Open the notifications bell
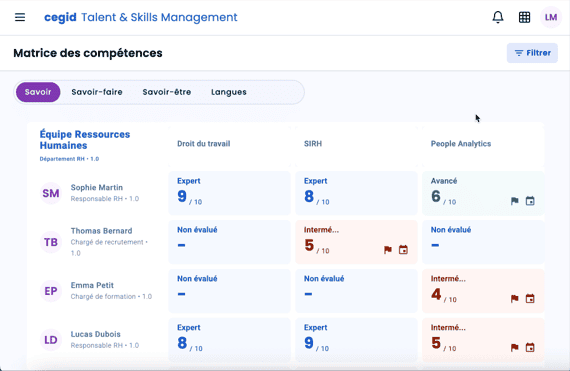This screenshot has height=371, width=570. (498, 17)
